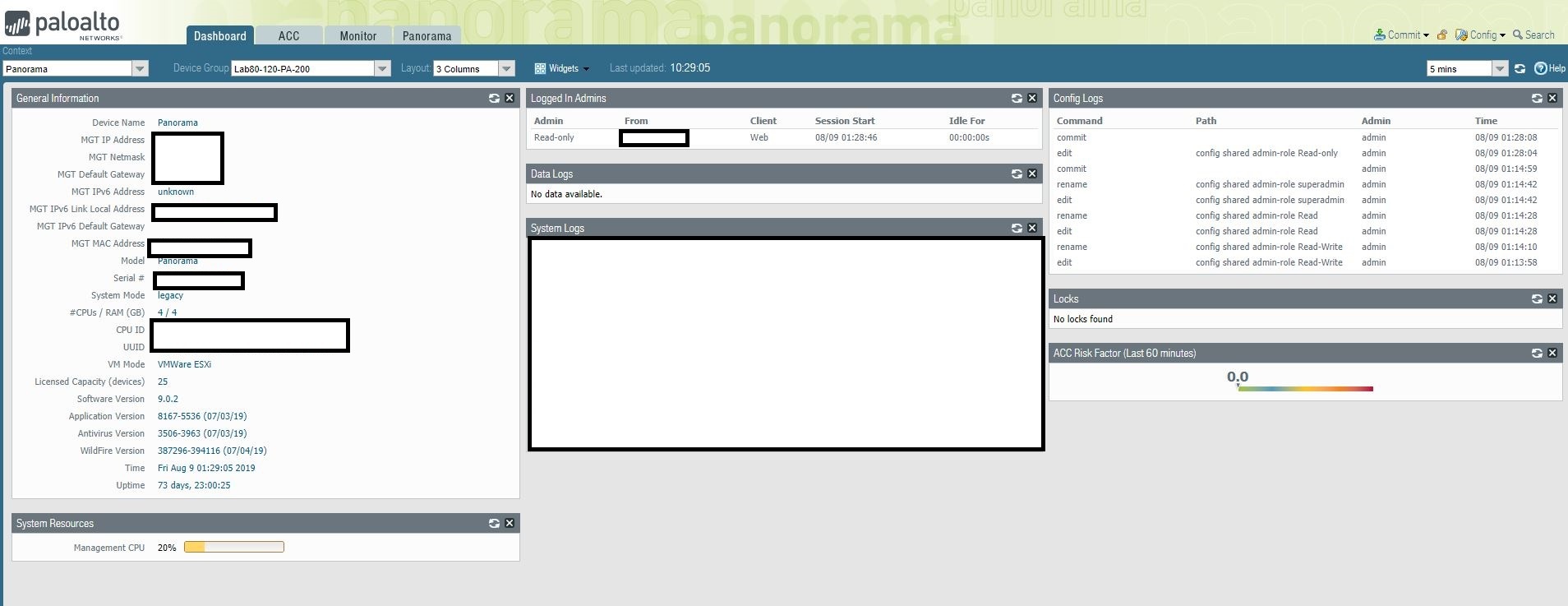This screenshot has width=1568, height=606.
Task: Click the Last updated time 10:29:05
Action: [690, 68]
